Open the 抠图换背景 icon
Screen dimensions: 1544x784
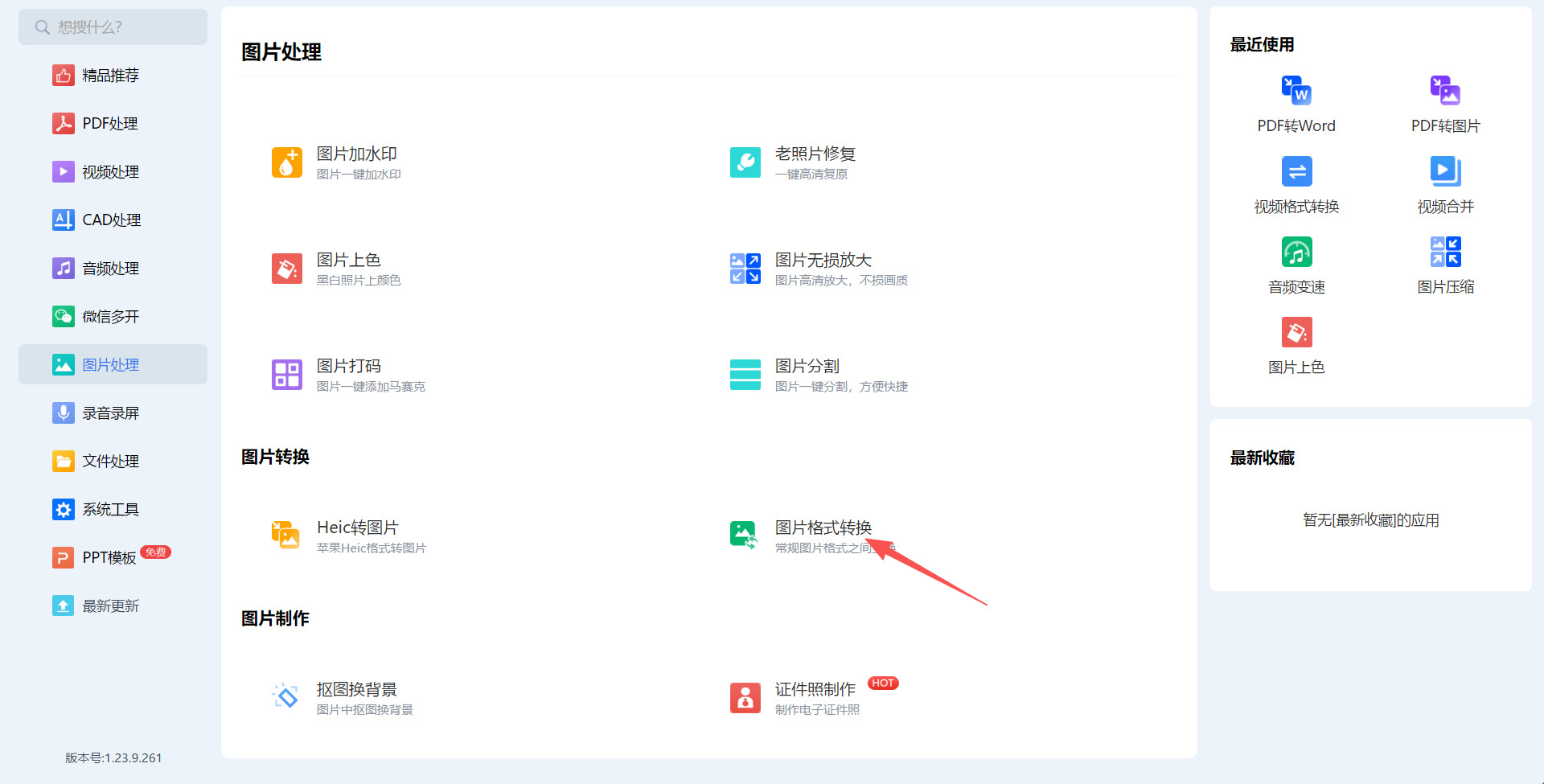[x=285, y=696]
